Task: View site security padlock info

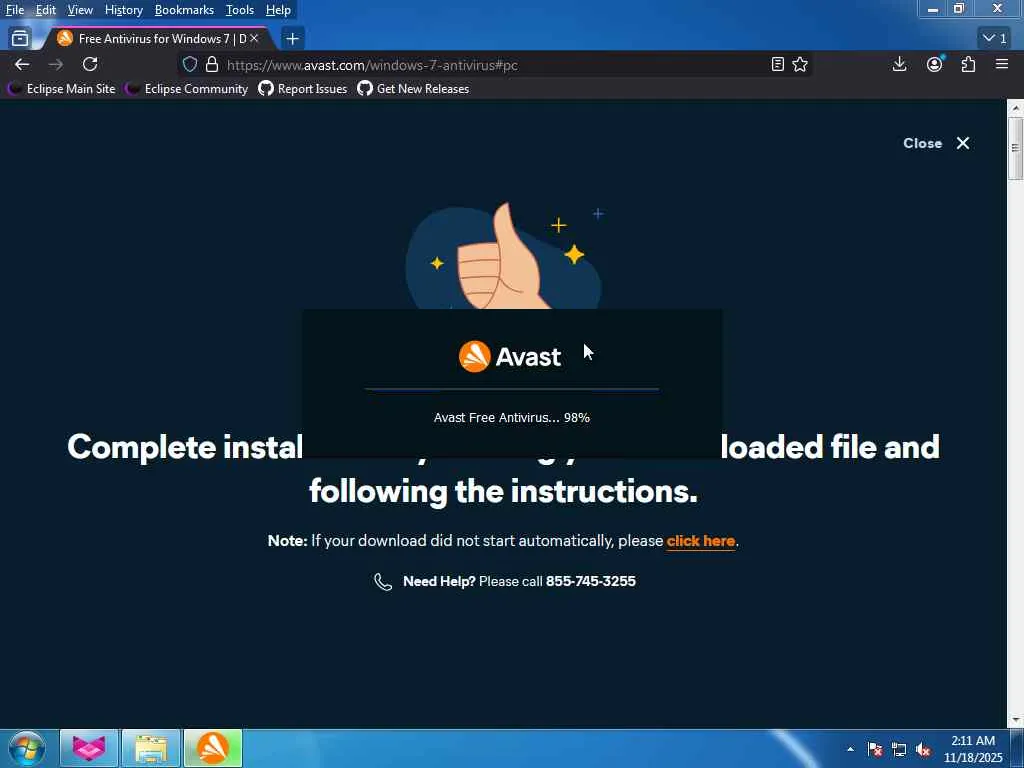Action: pos(212,65)
